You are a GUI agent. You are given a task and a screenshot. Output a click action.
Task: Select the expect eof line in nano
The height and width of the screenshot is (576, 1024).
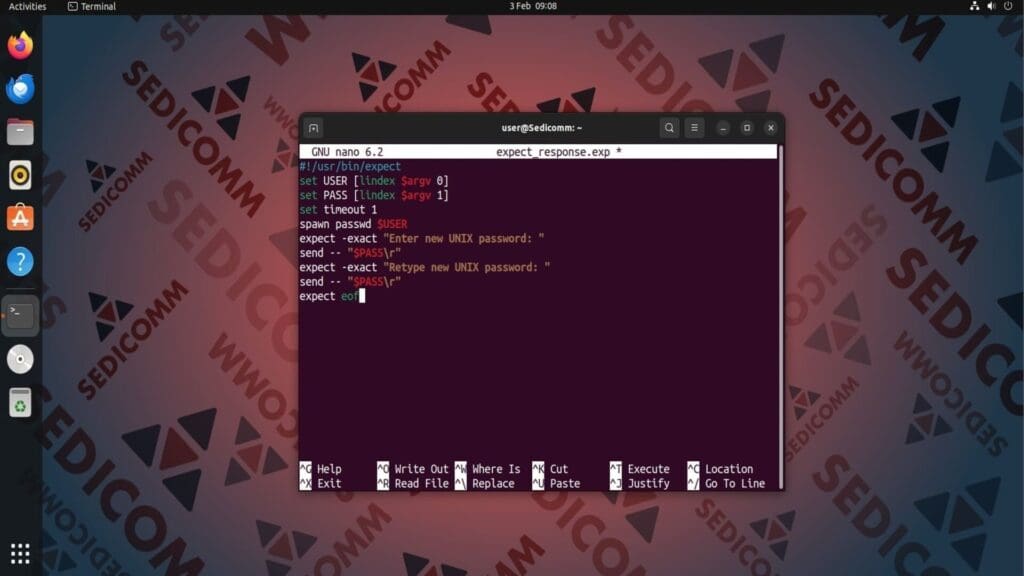(330, 296)
